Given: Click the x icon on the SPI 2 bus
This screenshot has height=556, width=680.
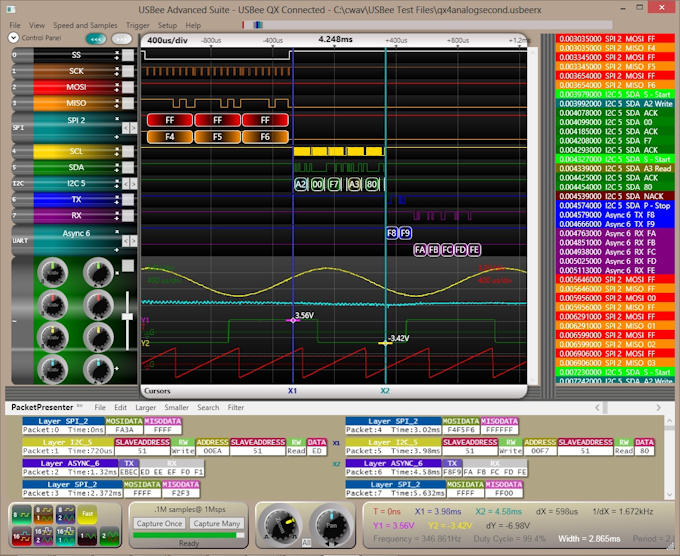Looking at the screenshot, I should 116,118.
